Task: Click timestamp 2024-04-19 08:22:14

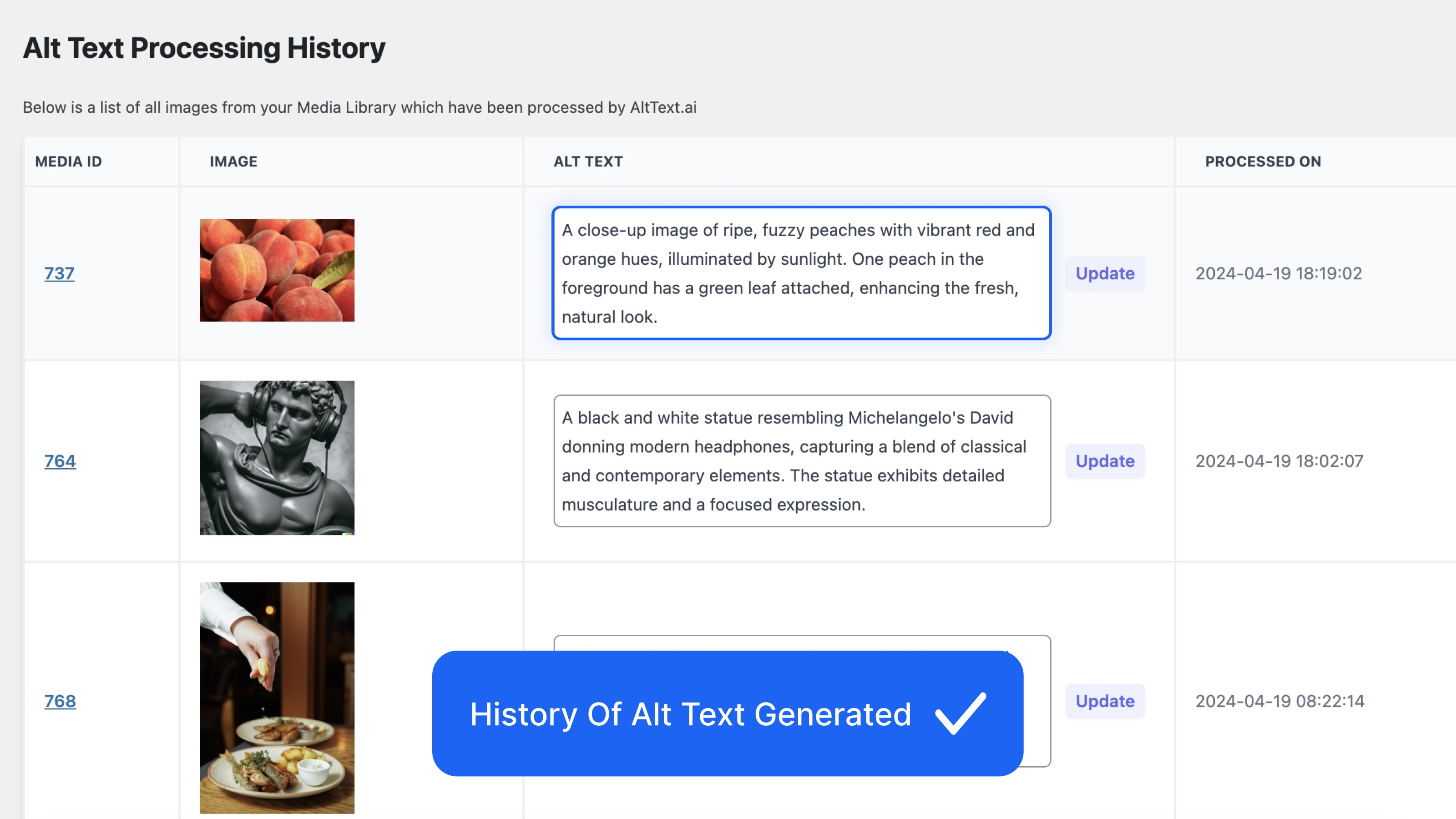Action: [1279, 701]
